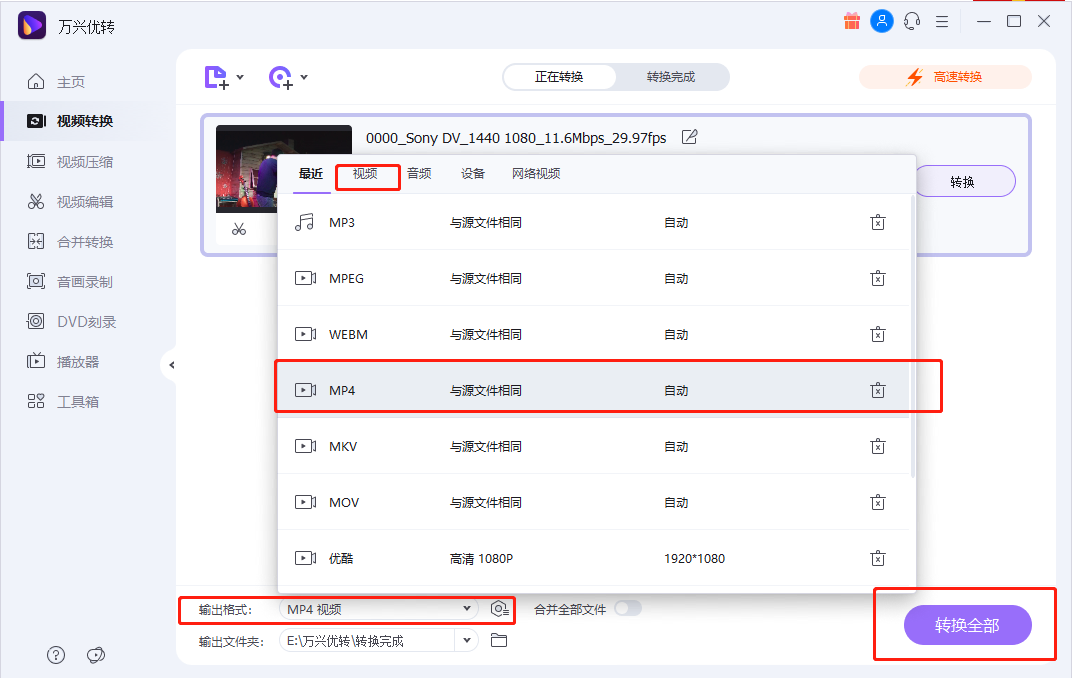This screenshot has height=678, width=1072.
Task: Click the 转换全部 button
Action: click(x=966, y=625)
